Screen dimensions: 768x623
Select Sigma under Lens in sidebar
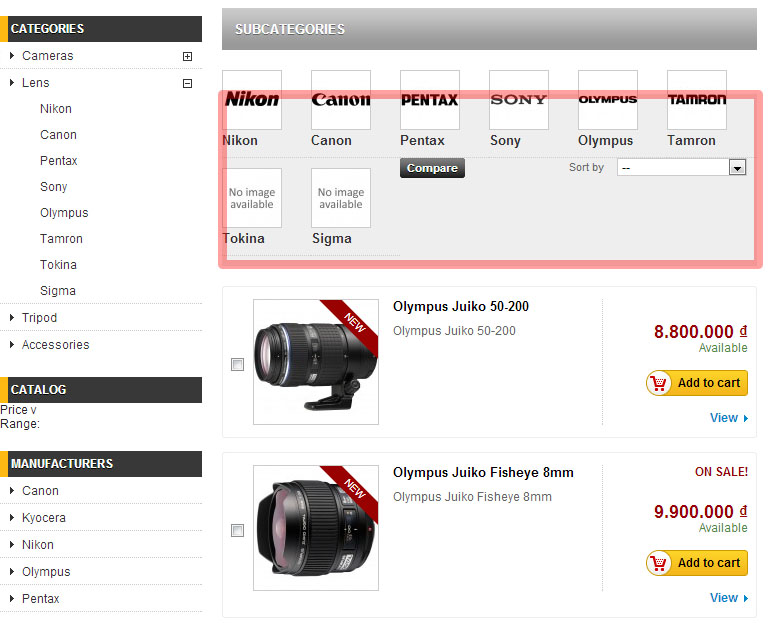click(x=58, y=290)
